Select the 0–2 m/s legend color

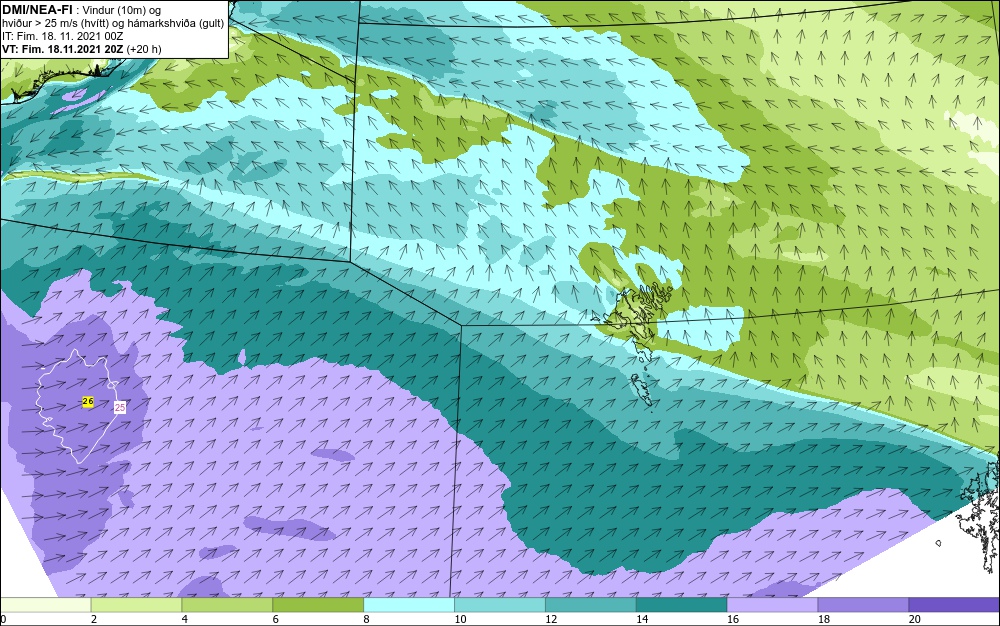point(46,605)
